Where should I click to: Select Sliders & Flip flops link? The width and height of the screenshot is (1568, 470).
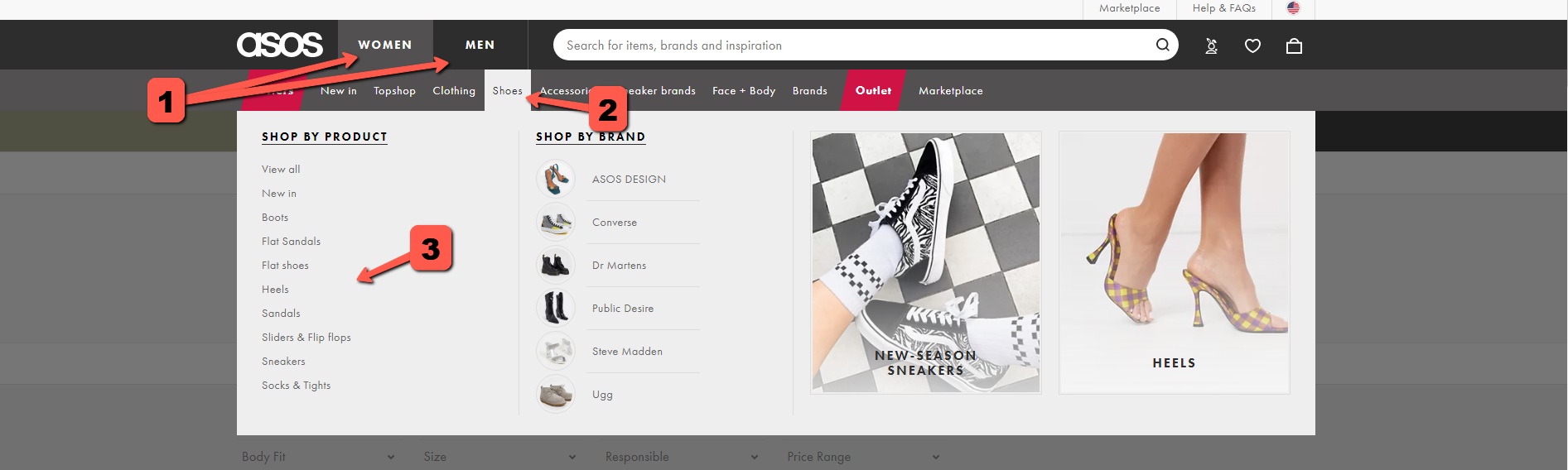click(306, 337)
